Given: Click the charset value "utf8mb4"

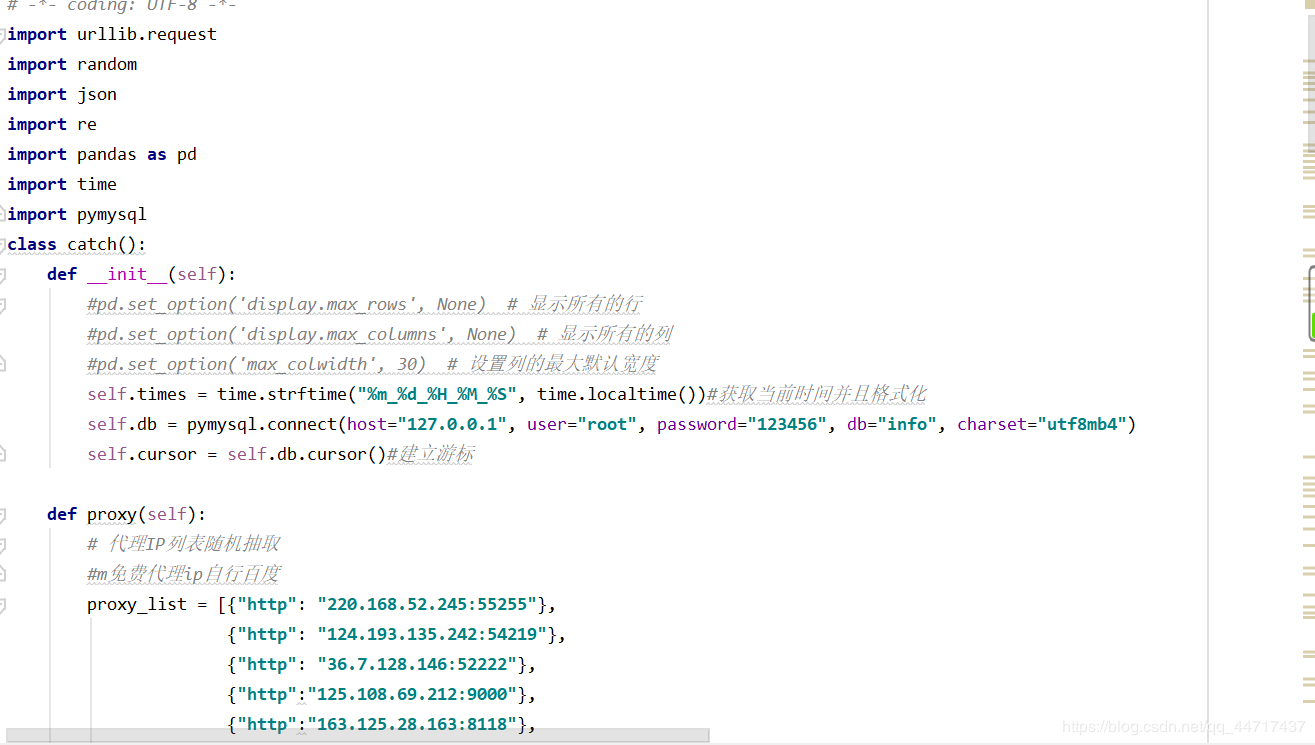Looking at the screenshot, I should (x=1082, y=424).
